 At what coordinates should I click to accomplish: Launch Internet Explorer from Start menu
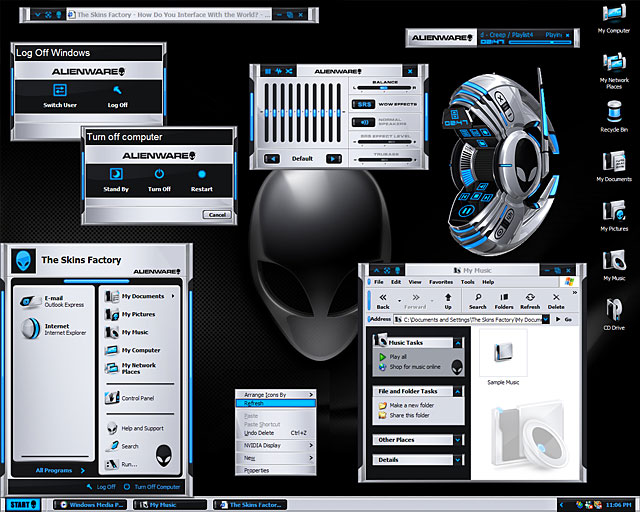[53, 329]
